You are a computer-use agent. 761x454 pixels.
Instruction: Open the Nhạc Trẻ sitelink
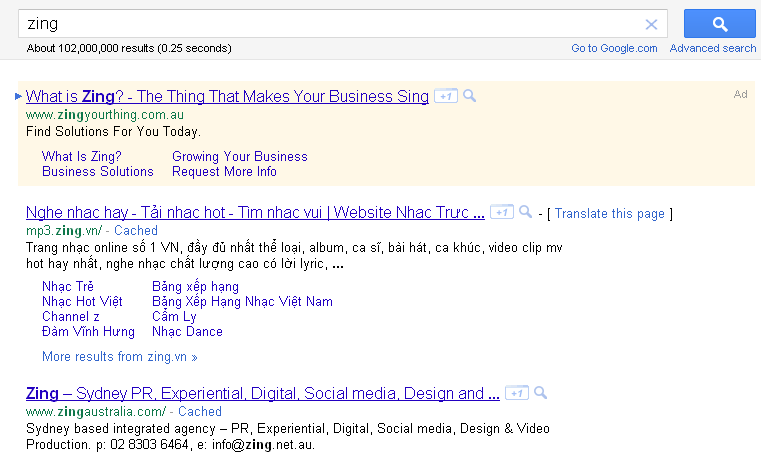coord(68,286)
